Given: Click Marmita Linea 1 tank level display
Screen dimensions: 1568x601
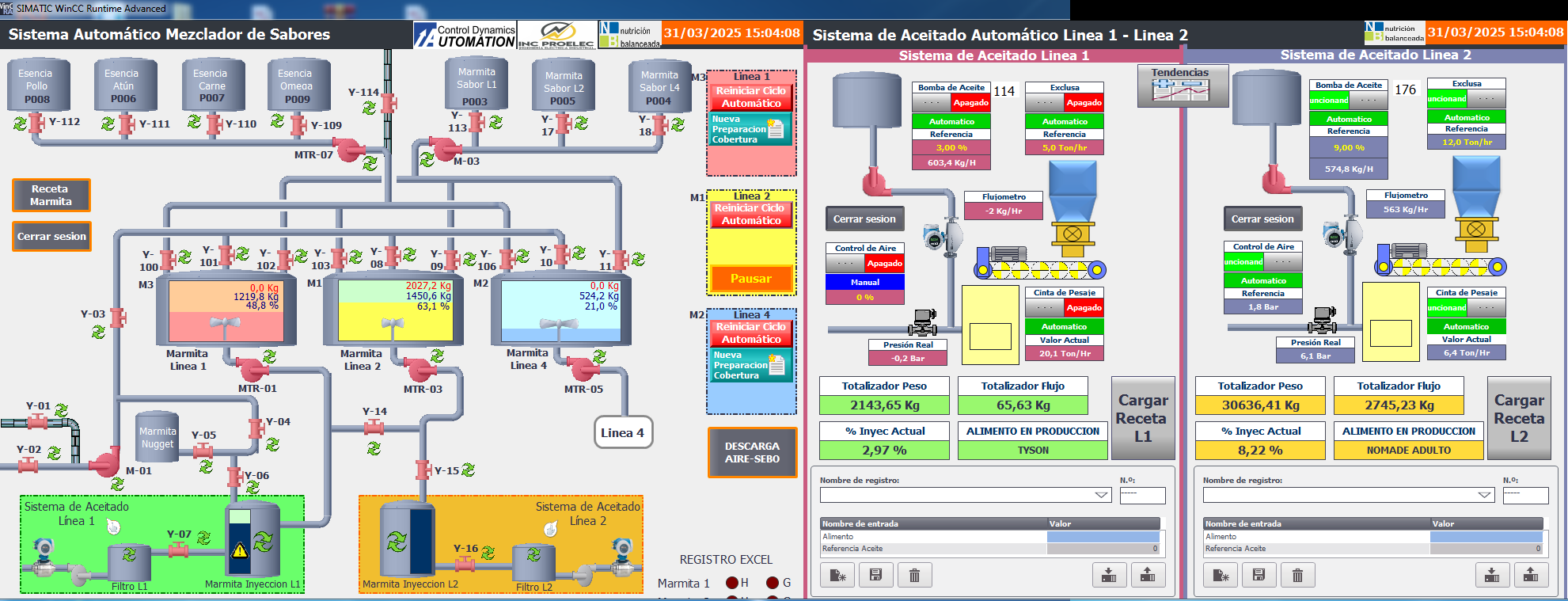Looking at the screenshot, I should click(x=226, y=310).
